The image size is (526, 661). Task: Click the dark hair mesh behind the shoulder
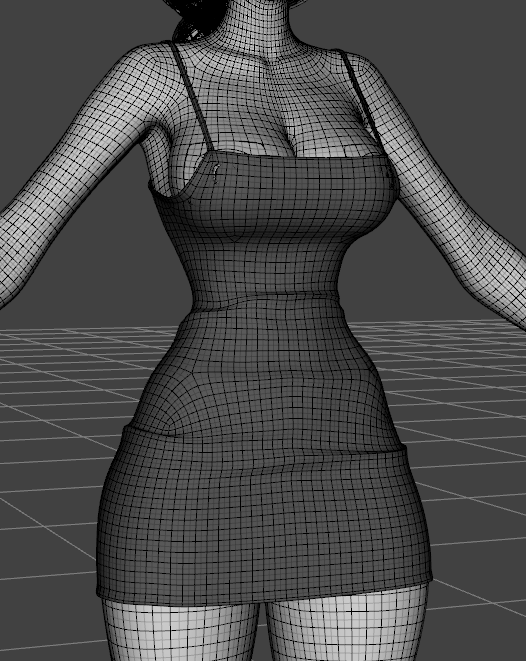[198, 19]
